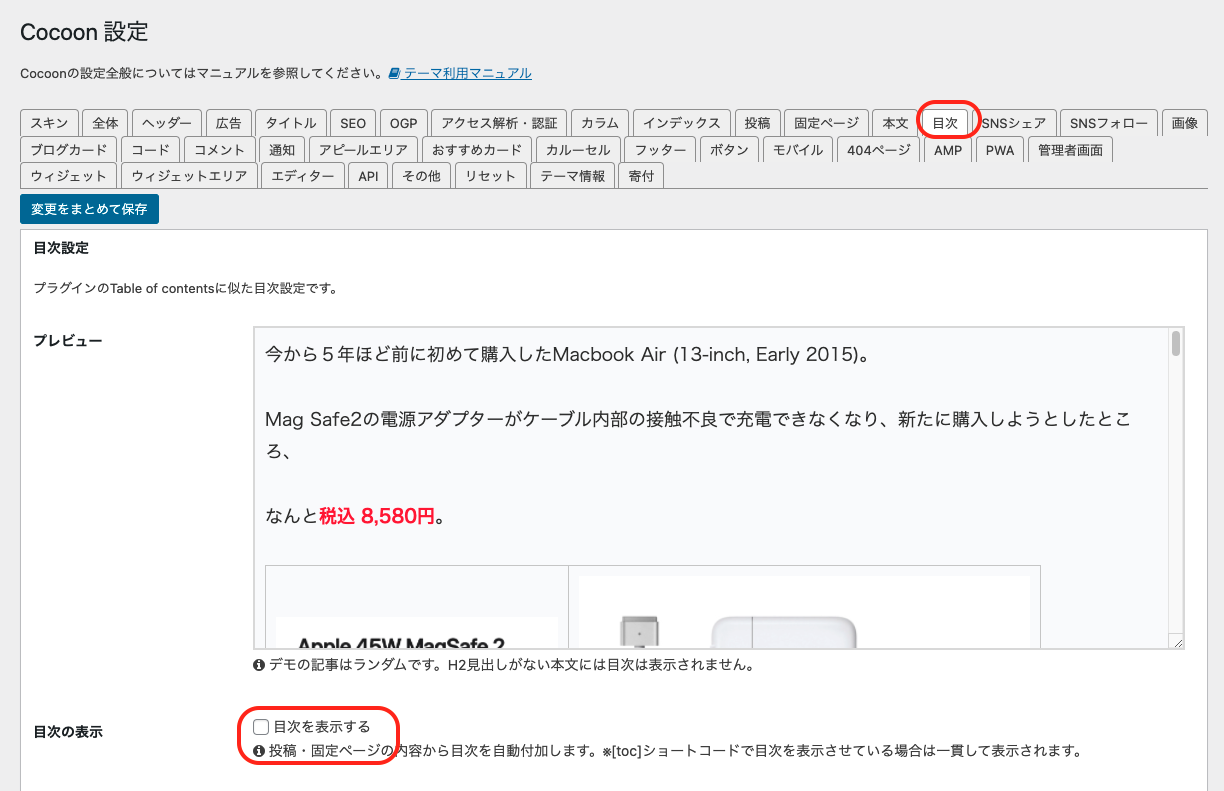Open the アピールエリア tab
1224x791 pixels.
coord(363,150)
